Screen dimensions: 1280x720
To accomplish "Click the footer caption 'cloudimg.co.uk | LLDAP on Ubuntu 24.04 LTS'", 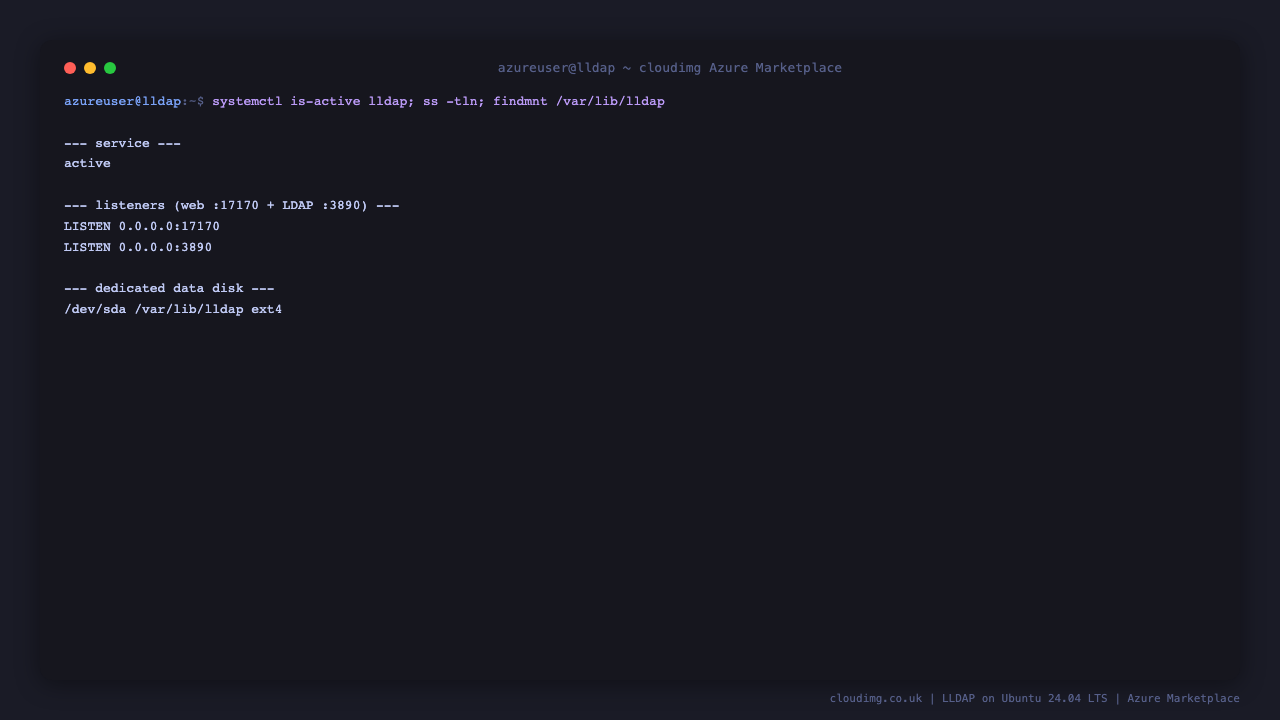I will coord(968,698).
